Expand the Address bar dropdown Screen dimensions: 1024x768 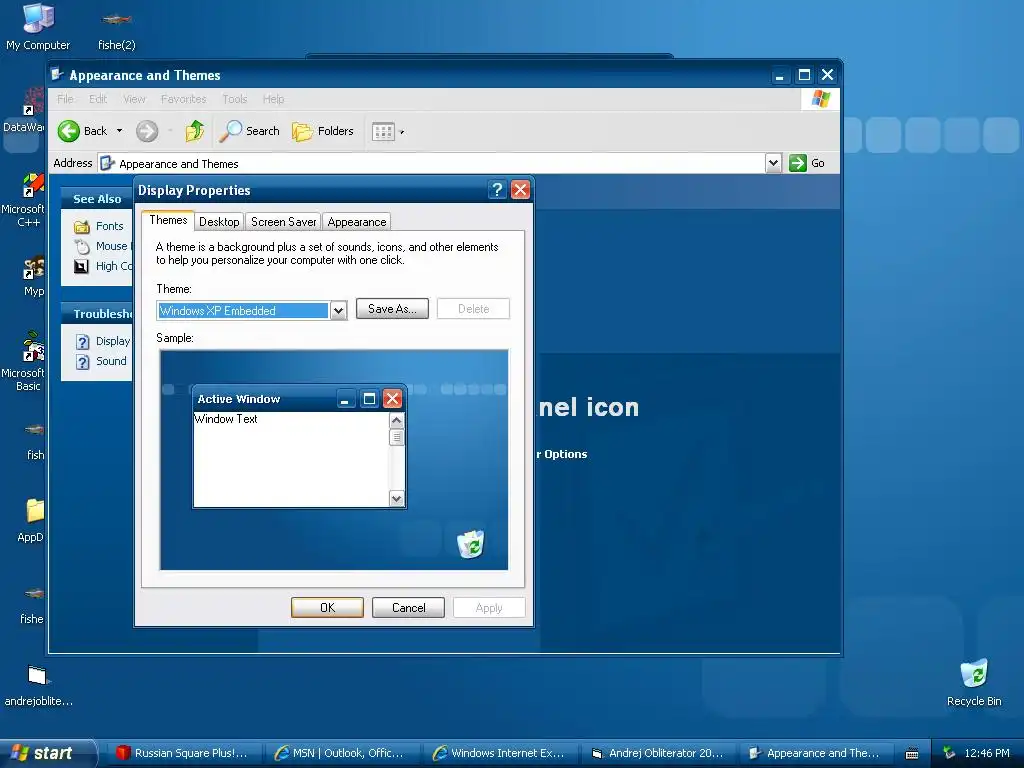point(773,163)
